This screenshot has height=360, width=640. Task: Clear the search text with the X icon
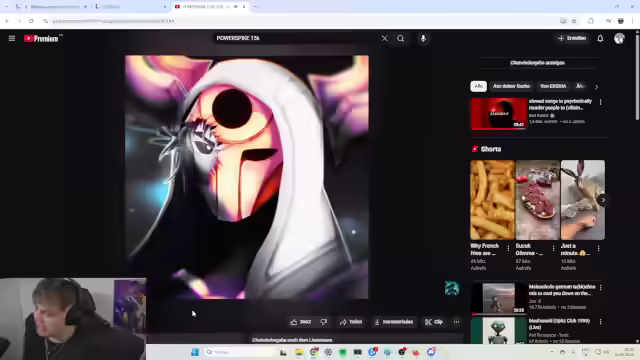(x=384, y=38)
